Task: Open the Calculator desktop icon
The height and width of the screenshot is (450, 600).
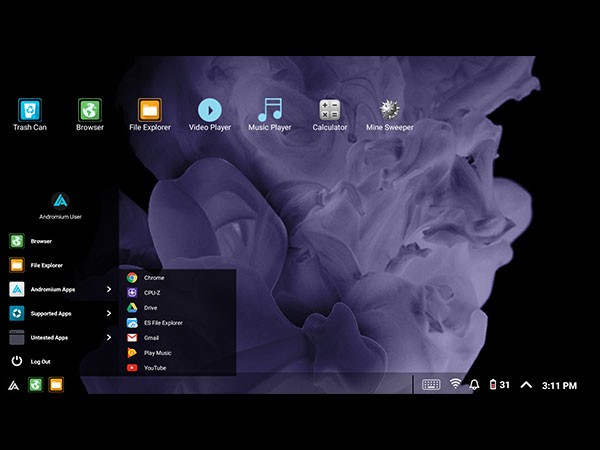Action: pos(330,110)
